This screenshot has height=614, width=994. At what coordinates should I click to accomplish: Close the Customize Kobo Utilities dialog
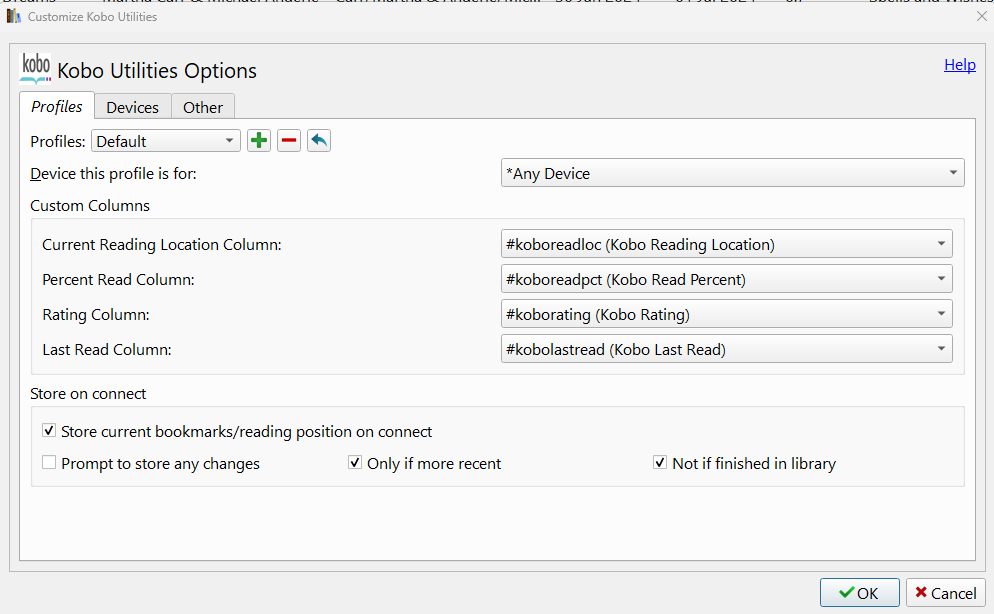coord(981,17)
